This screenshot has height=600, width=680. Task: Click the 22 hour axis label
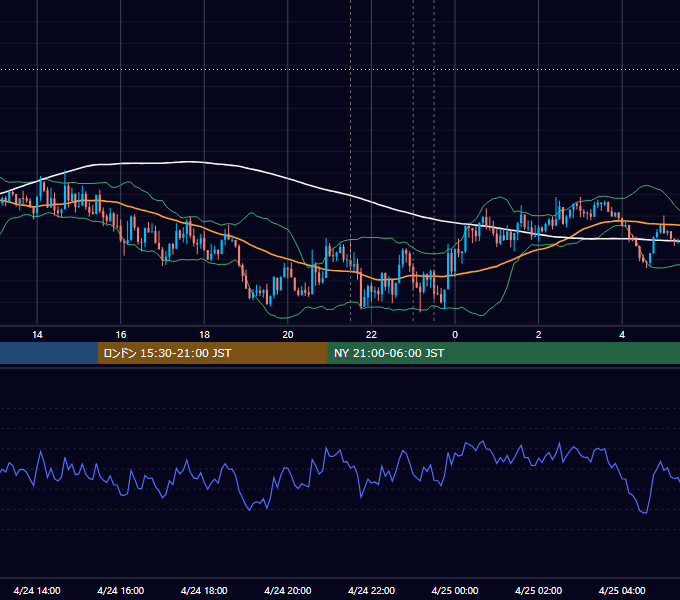click(371, 335)
